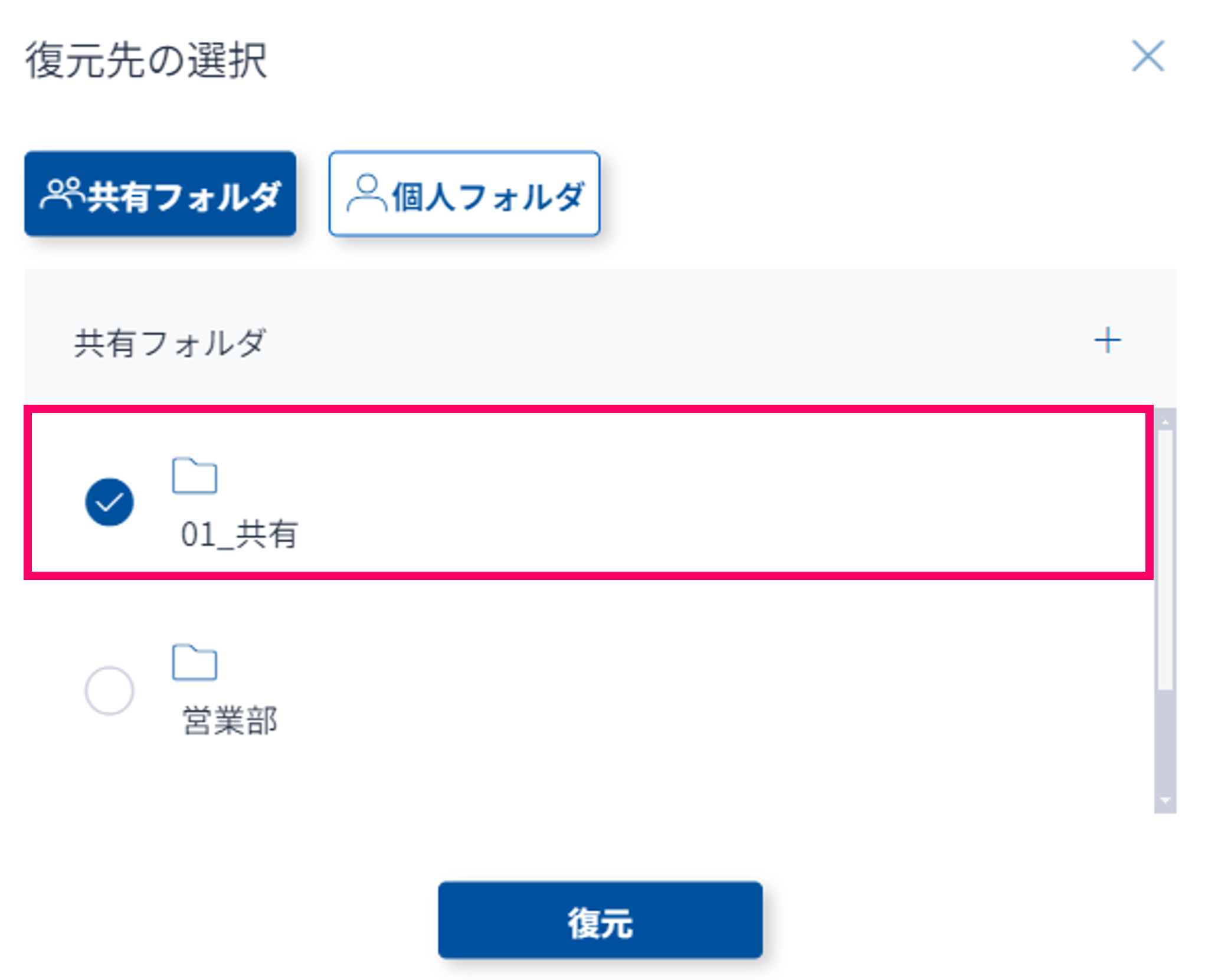The height and width of the screenshot is (980, 1205).
Task: Click the plus icon beside 共有フォルダ header
Action: (1107, 341)
